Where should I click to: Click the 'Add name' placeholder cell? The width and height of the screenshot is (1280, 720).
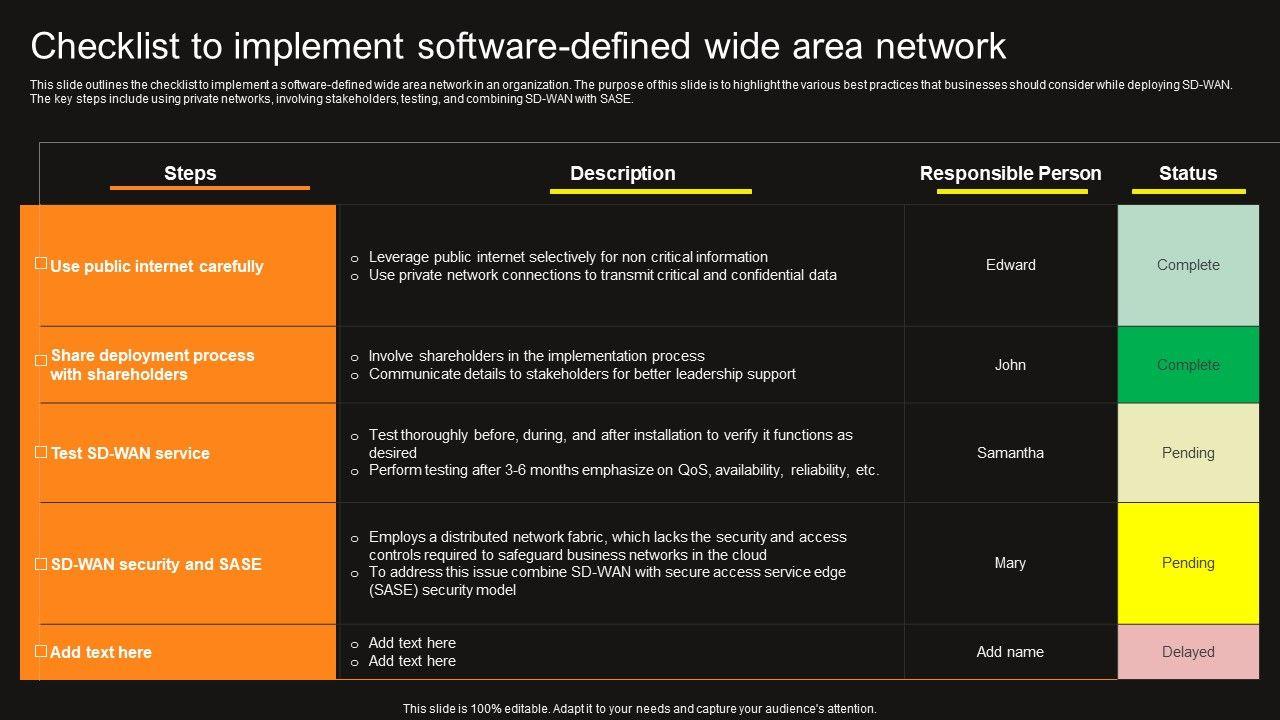1010,652
